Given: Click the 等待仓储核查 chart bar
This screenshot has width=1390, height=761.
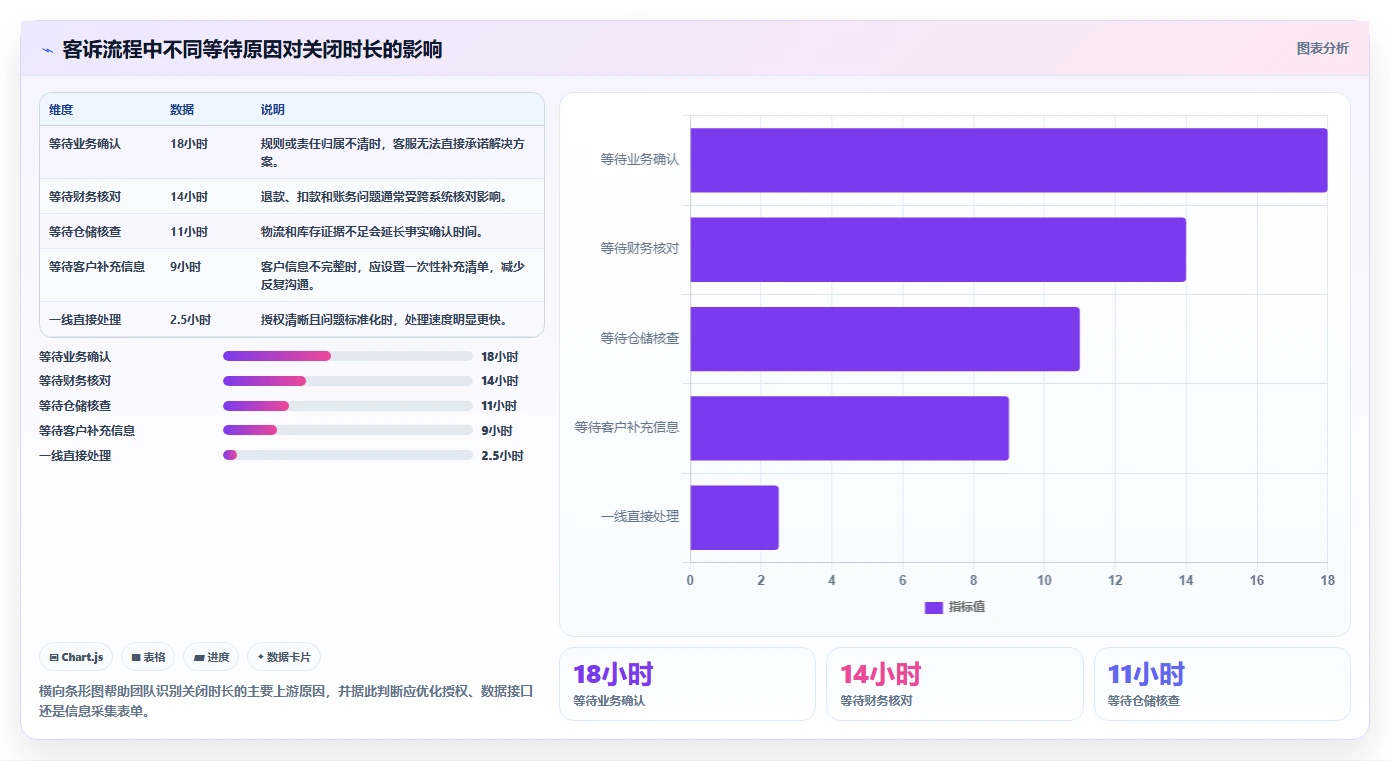Looking at the screenshot, I should (885, 339).
